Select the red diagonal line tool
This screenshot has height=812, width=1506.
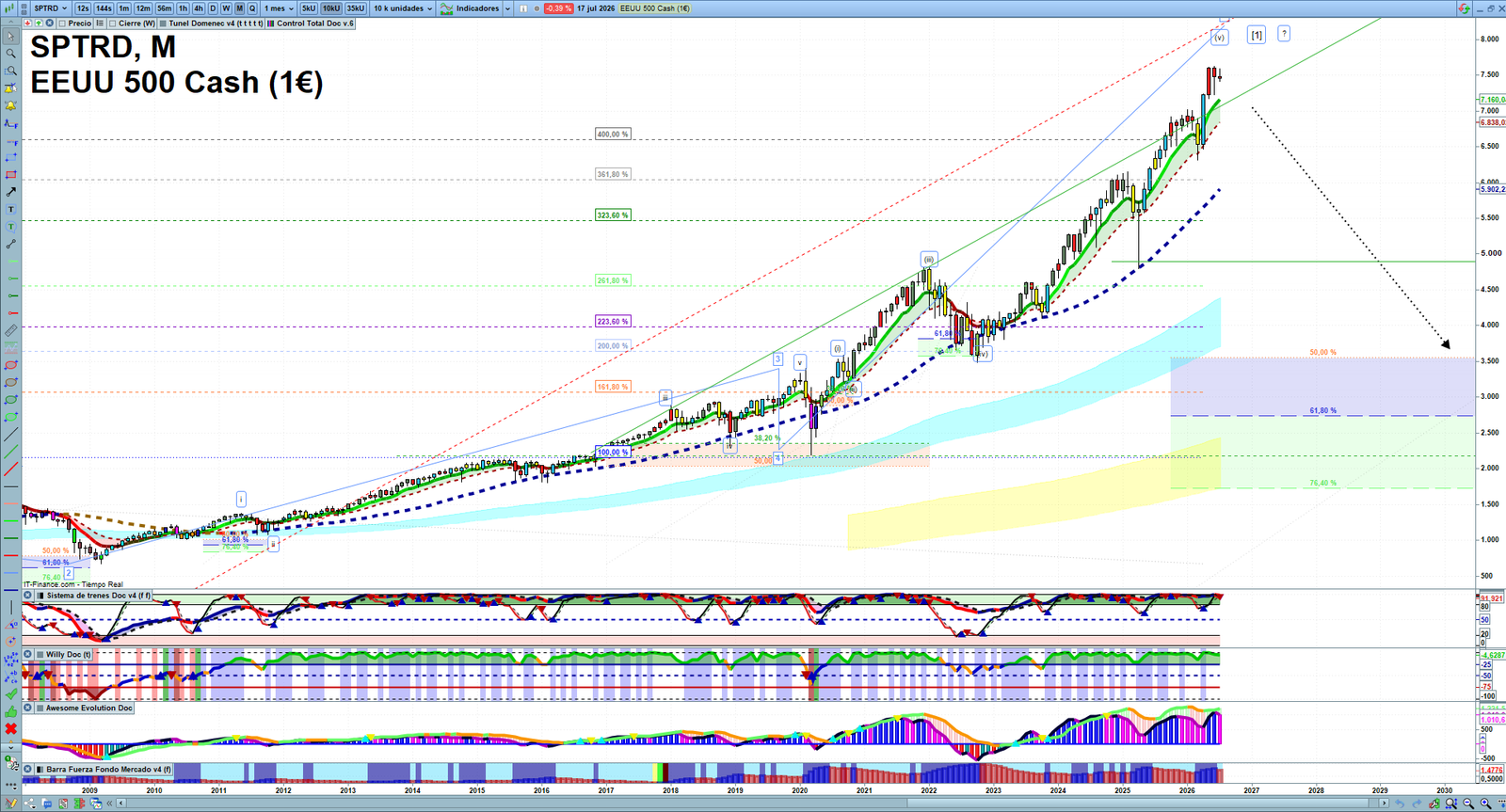tap(10, 469)
